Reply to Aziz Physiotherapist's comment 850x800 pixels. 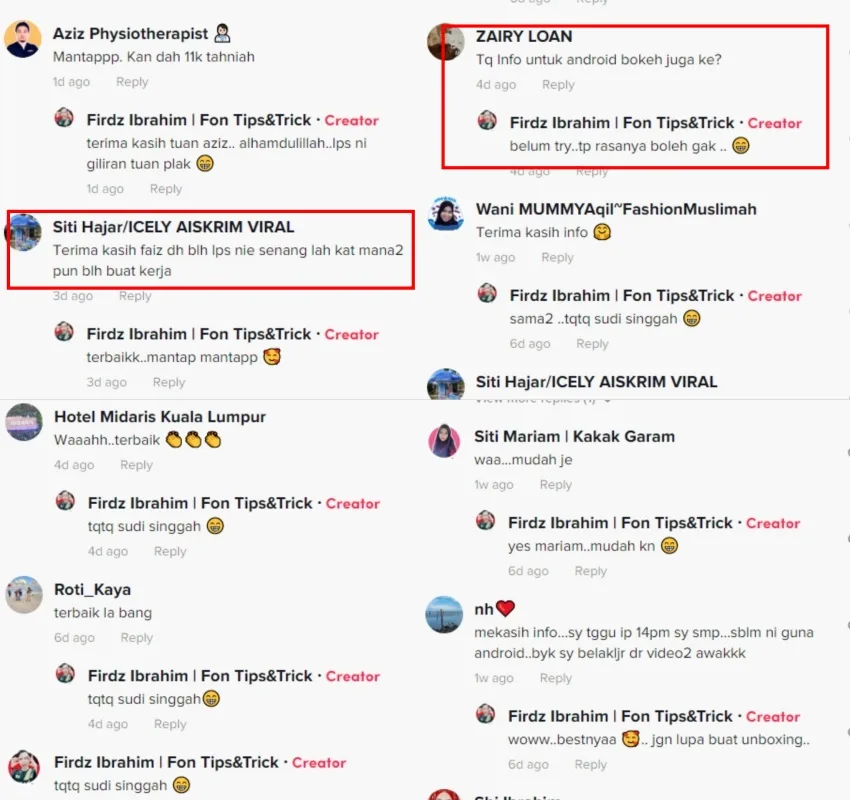point(132,82)
